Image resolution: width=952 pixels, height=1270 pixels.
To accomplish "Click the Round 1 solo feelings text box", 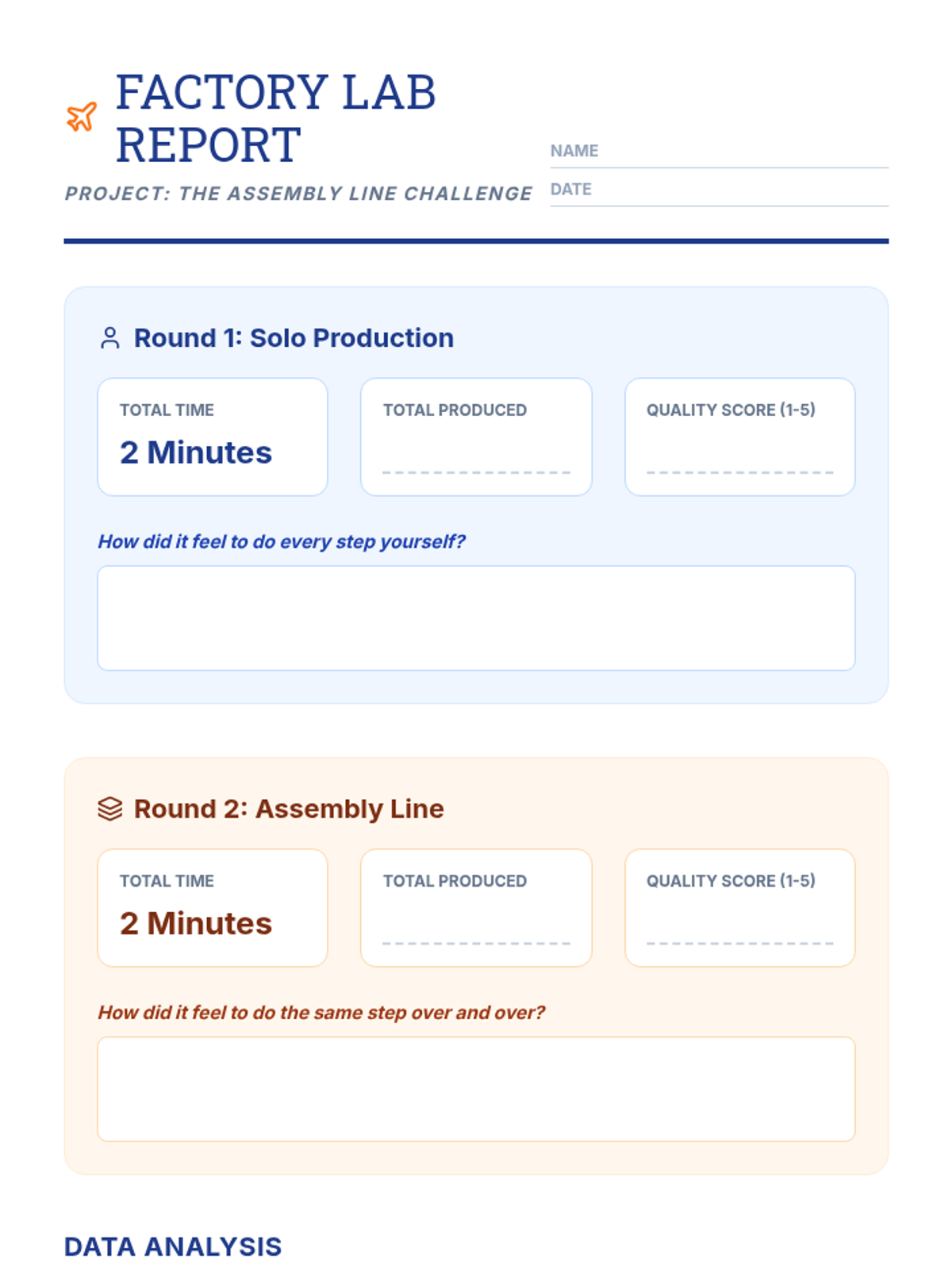I will [x=476, y=618].
